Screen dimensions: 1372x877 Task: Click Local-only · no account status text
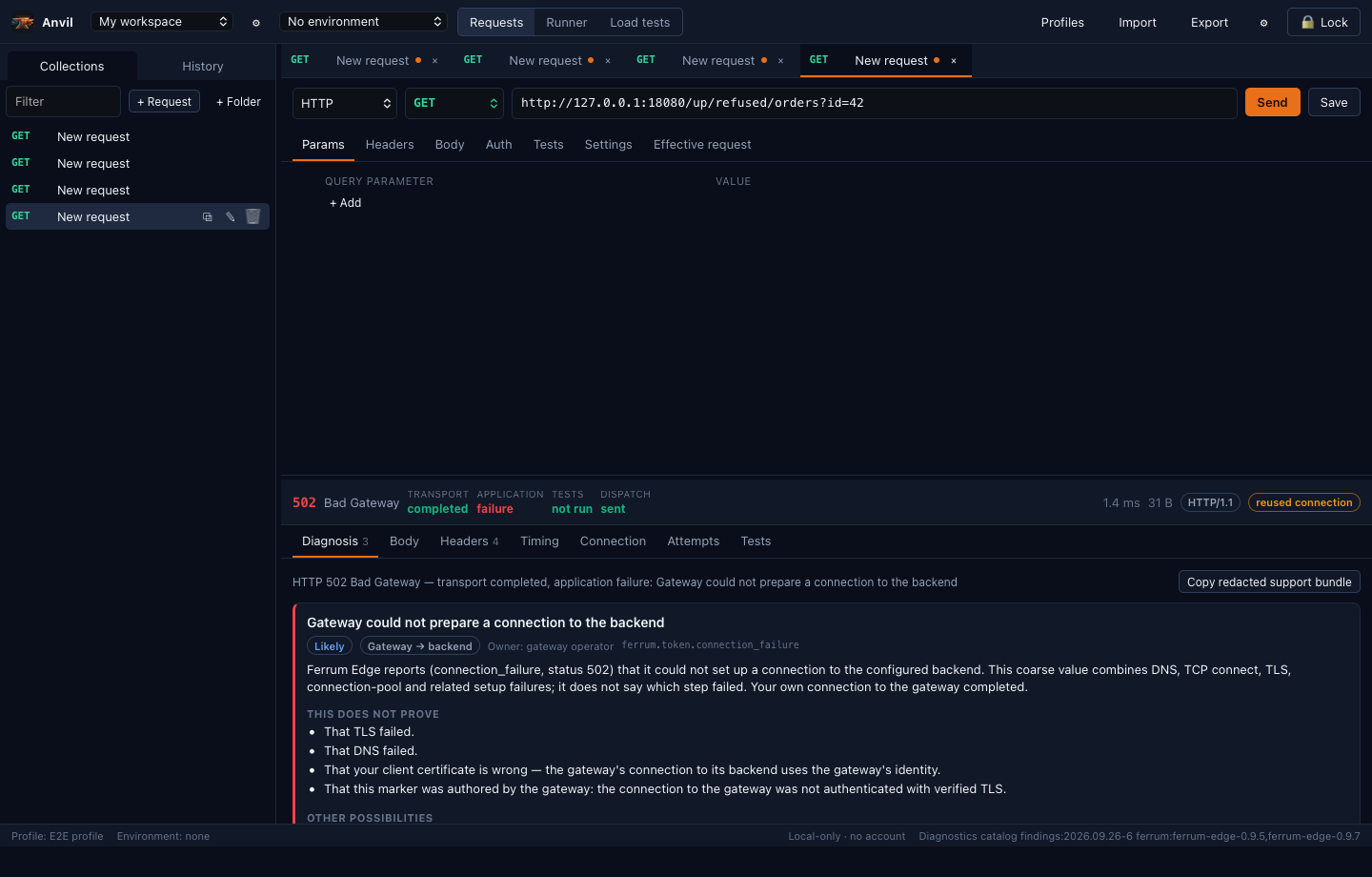click(847, 836)
